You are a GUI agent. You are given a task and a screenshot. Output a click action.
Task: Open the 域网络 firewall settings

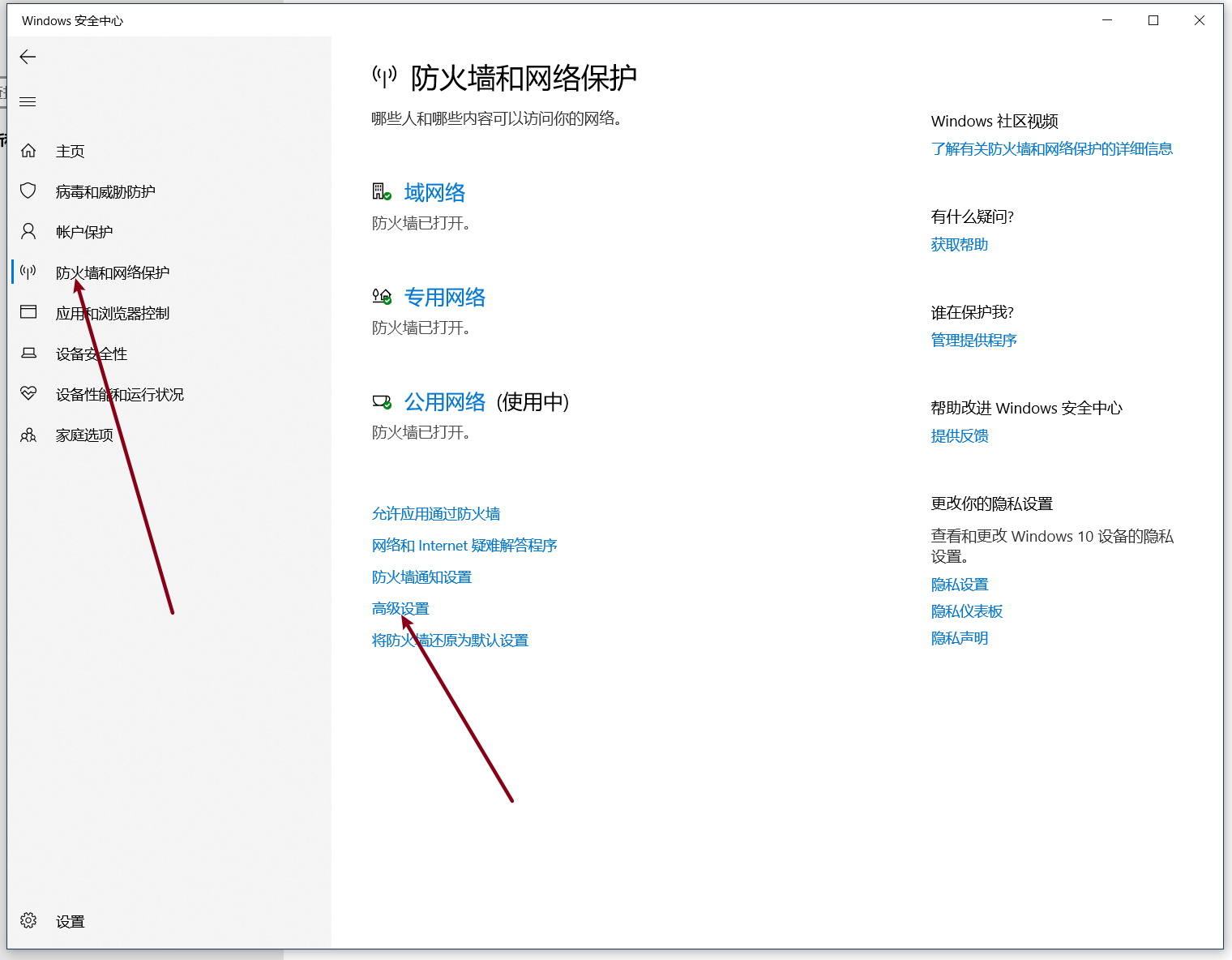[435, 193]
